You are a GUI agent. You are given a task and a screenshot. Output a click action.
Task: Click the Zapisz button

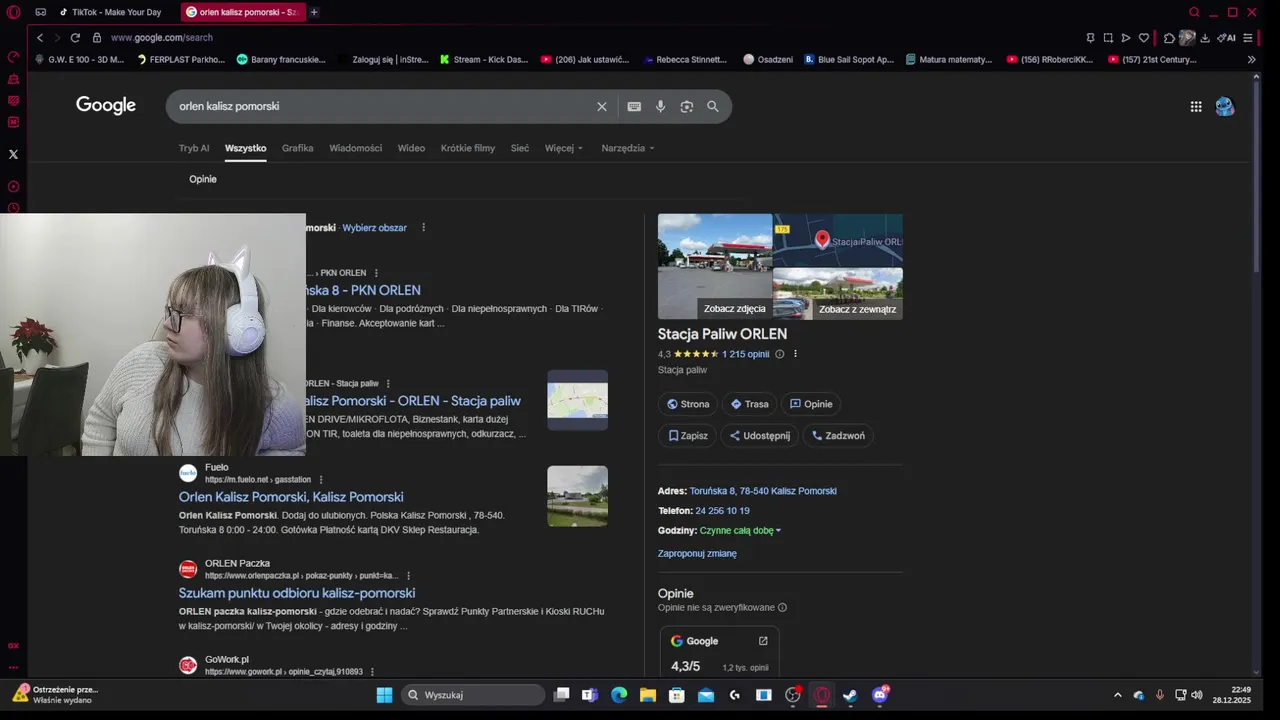[688, 435]
